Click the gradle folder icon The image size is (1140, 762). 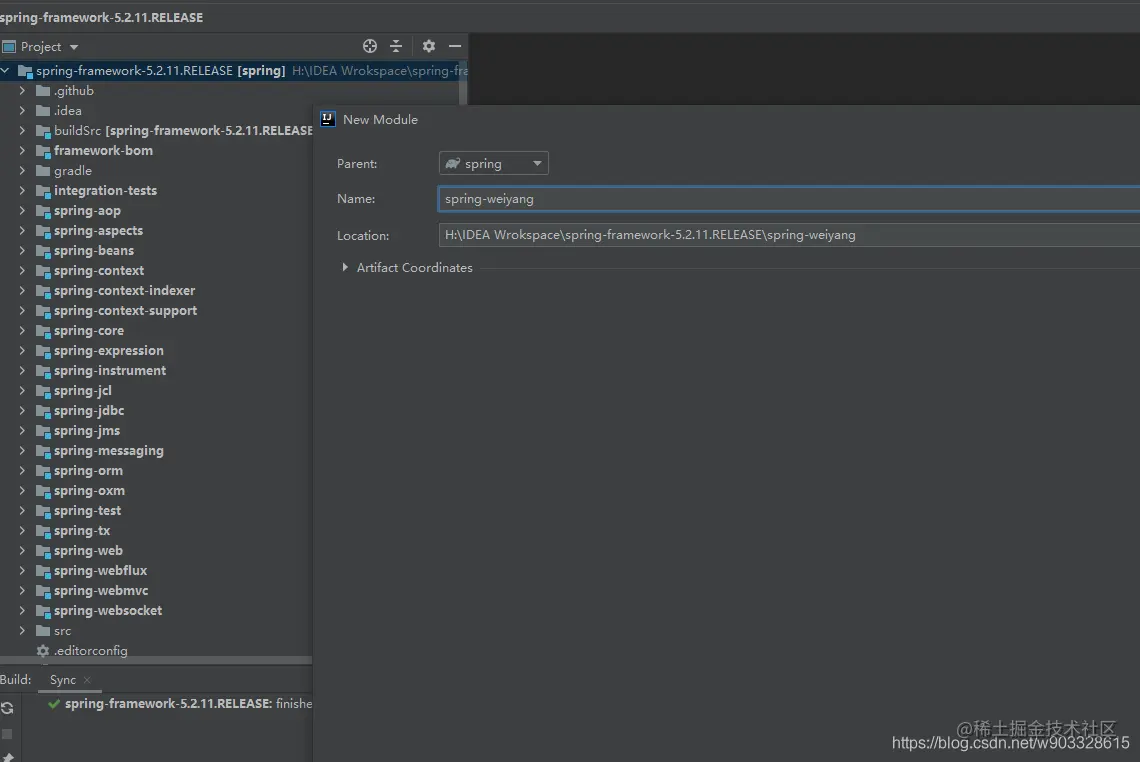pos(43,171)
